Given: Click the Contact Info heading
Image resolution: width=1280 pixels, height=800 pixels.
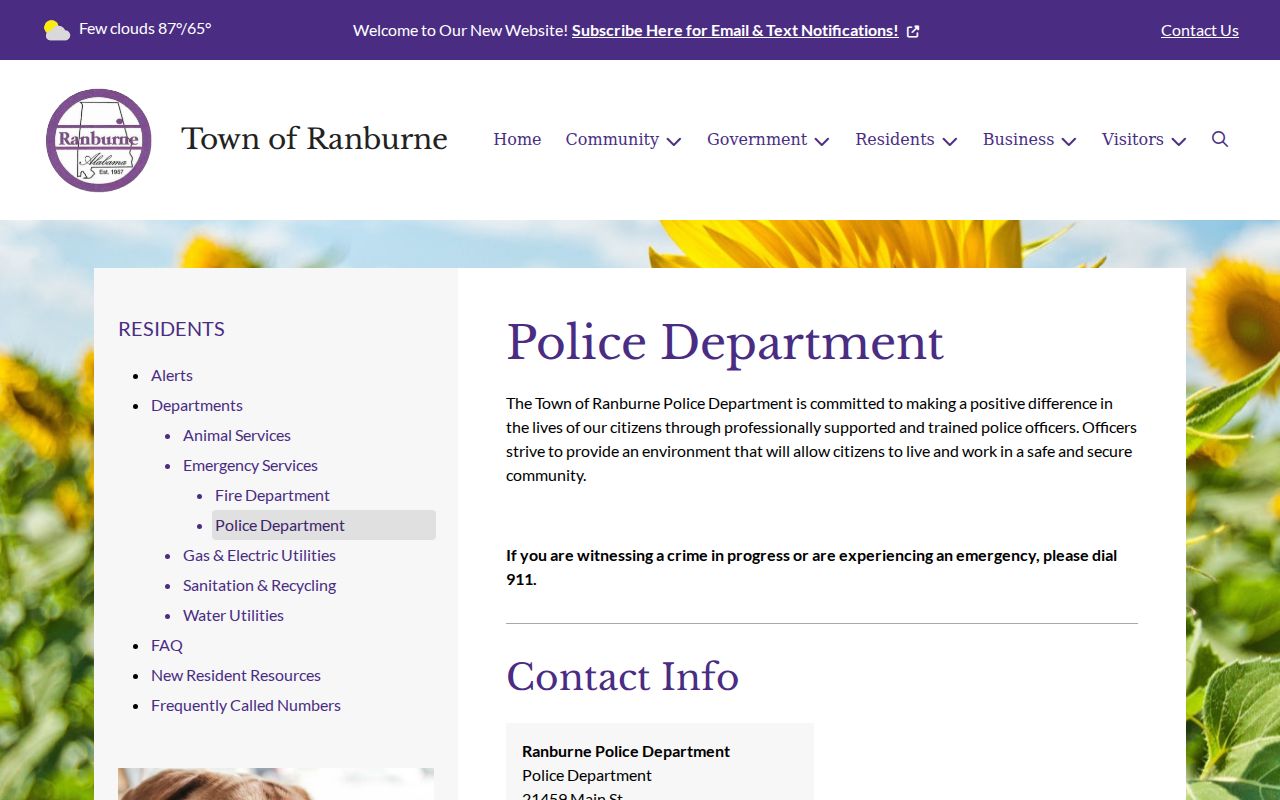Looking at the screenshot, I should [x=622, y=677].
